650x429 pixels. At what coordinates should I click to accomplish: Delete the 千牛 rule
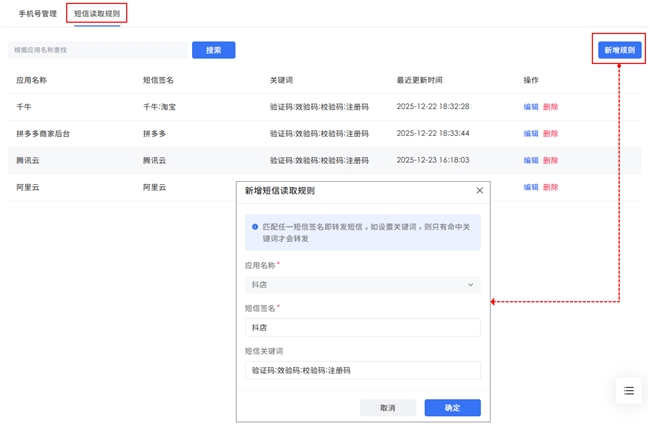(x=550, y=107)
